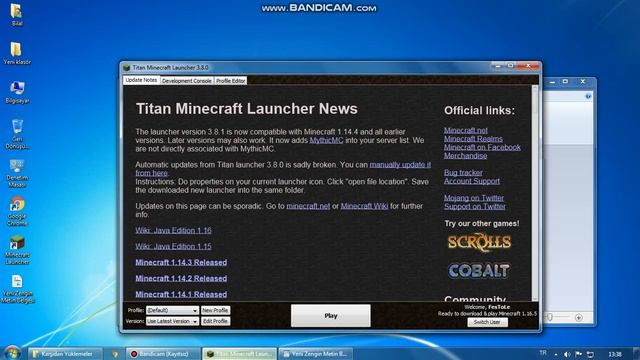Image resolution: width=640 pixels, height=360 pixels.
Task: Click the Play button
Action: tap(331, 316)
